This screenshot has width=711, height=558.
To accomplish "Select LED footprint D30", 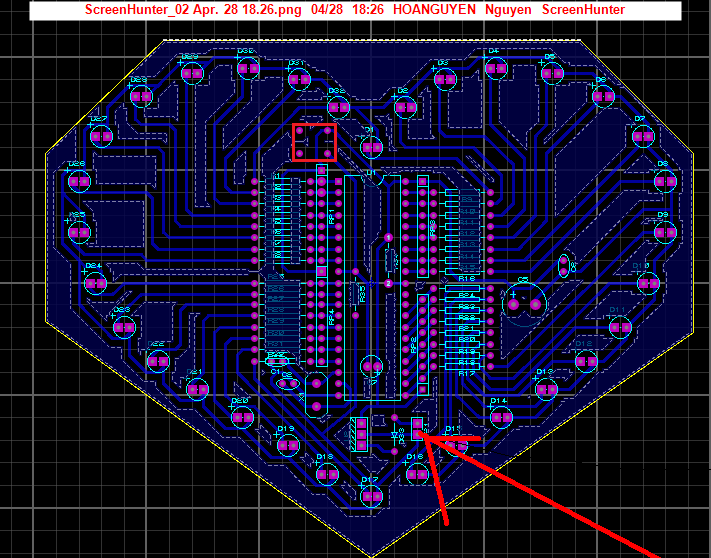I will click(x=248, y=69).
